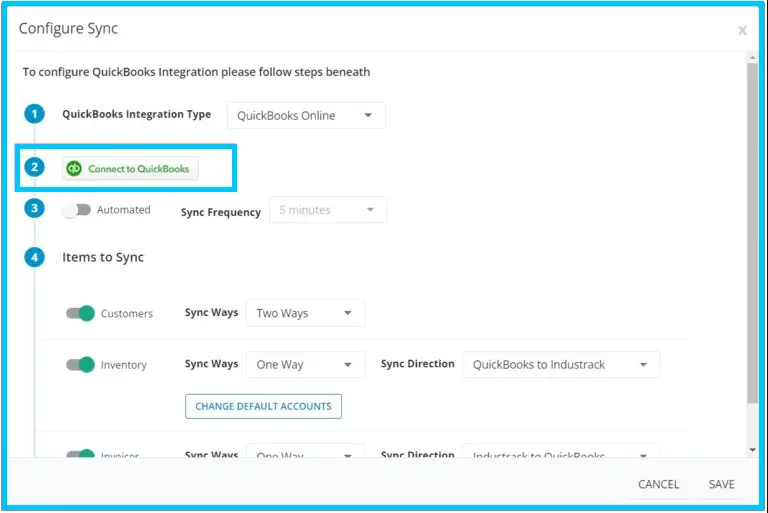Turn off the Inventory sync toggle
This screenshot has height=513, width=768.
coord(80,365)
